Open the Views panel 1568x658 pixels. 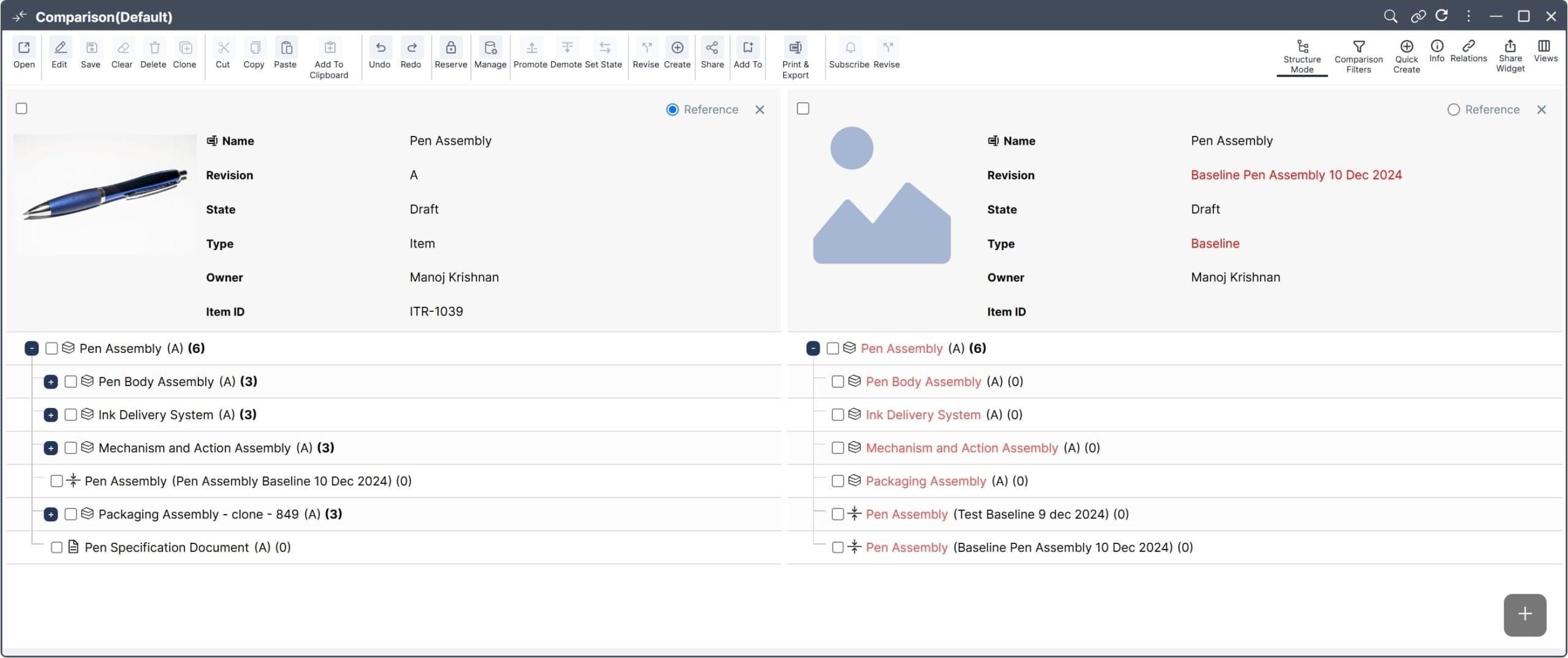pos(1544,47)
